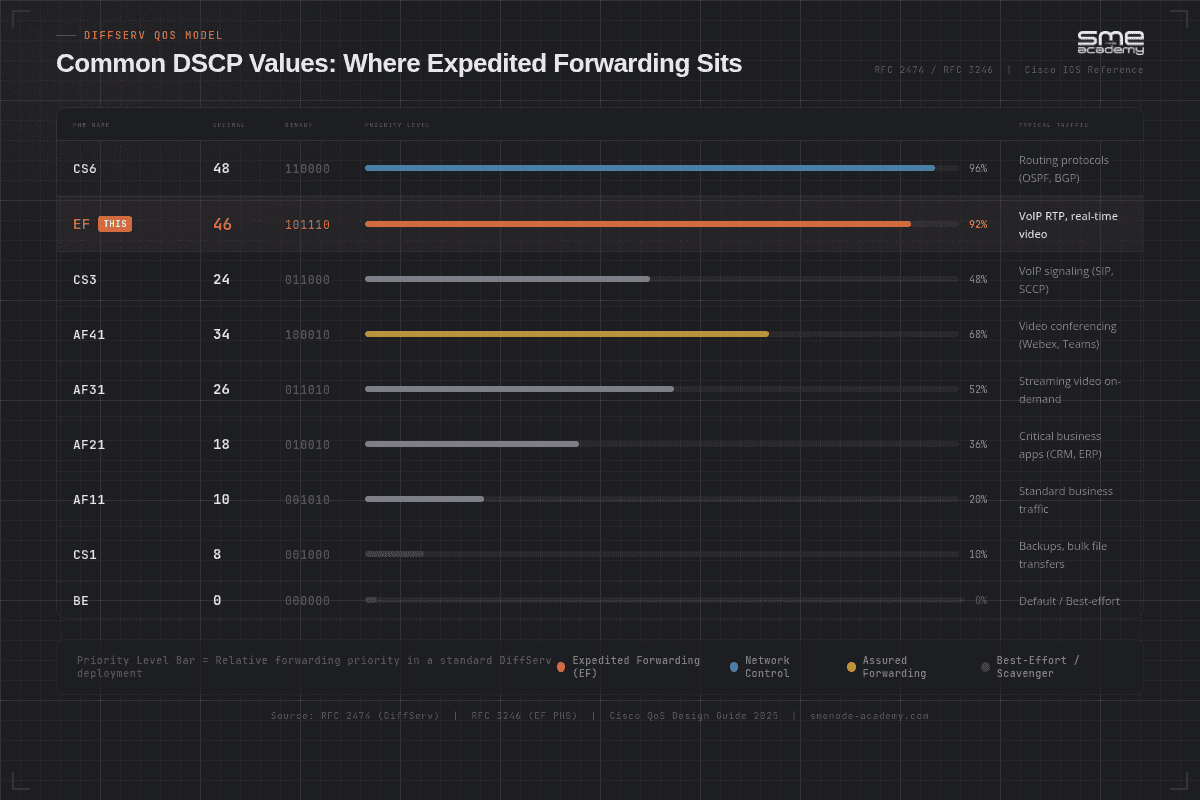This screenshot has width=1200, height=800.
Task: Click the blue CS6 priority bar
Action: click(650, 168)
